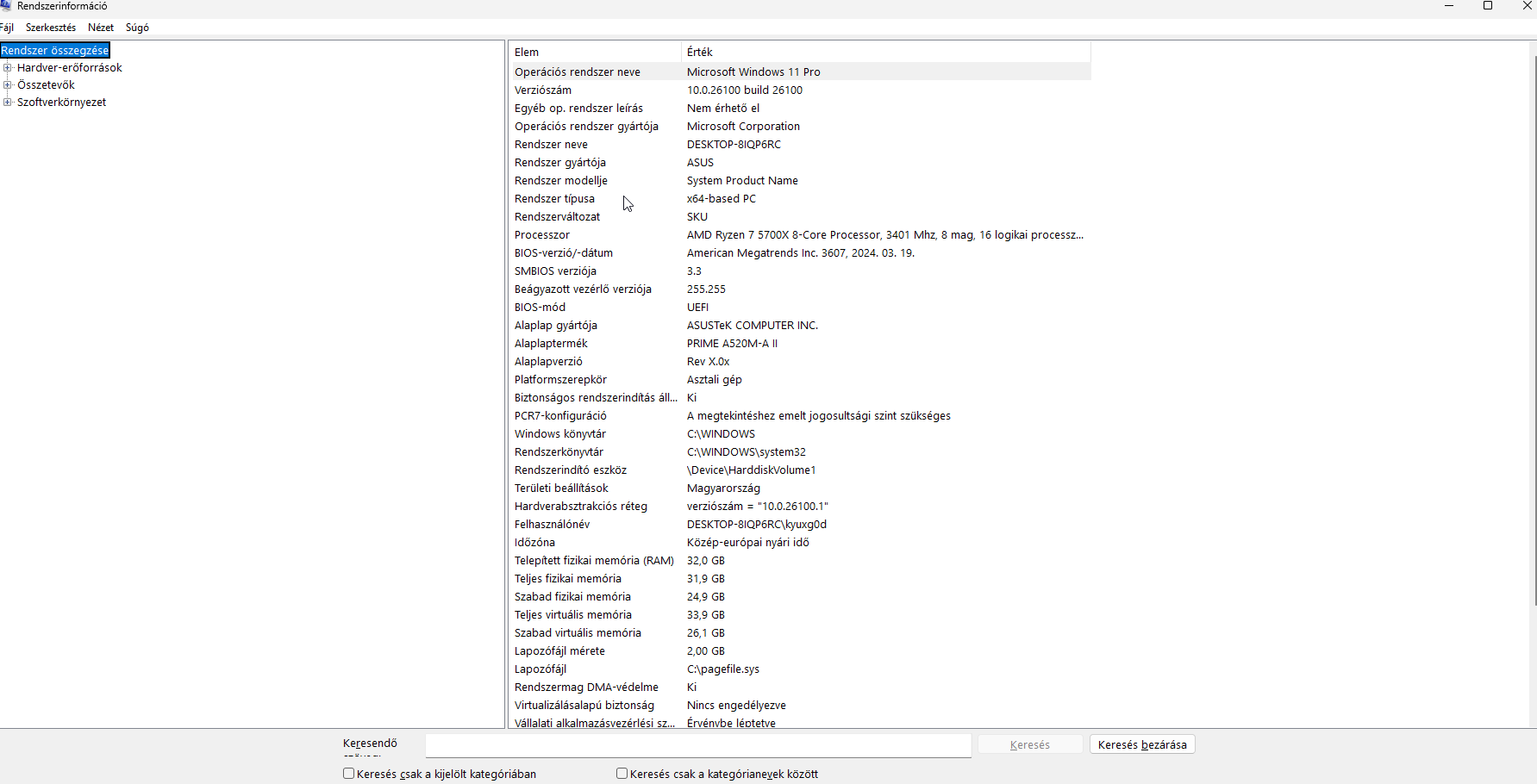Click the C:\pagefile.sys value

723,669
